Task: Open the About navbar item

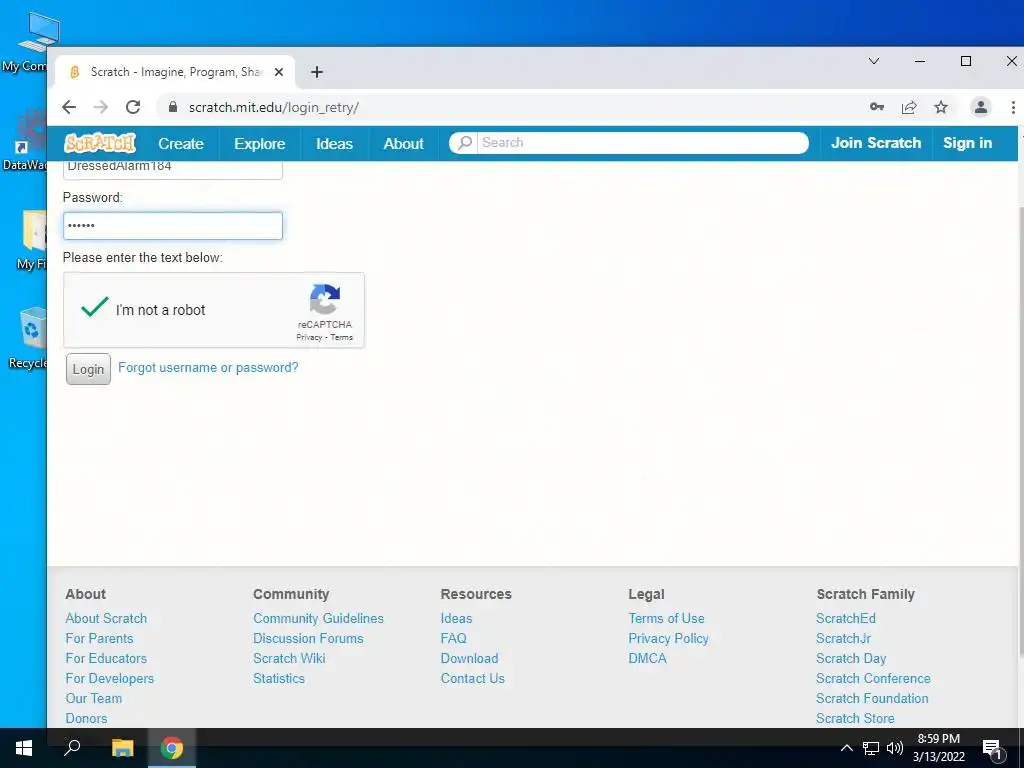Action: pyautogui.click(x=404, y=144)
